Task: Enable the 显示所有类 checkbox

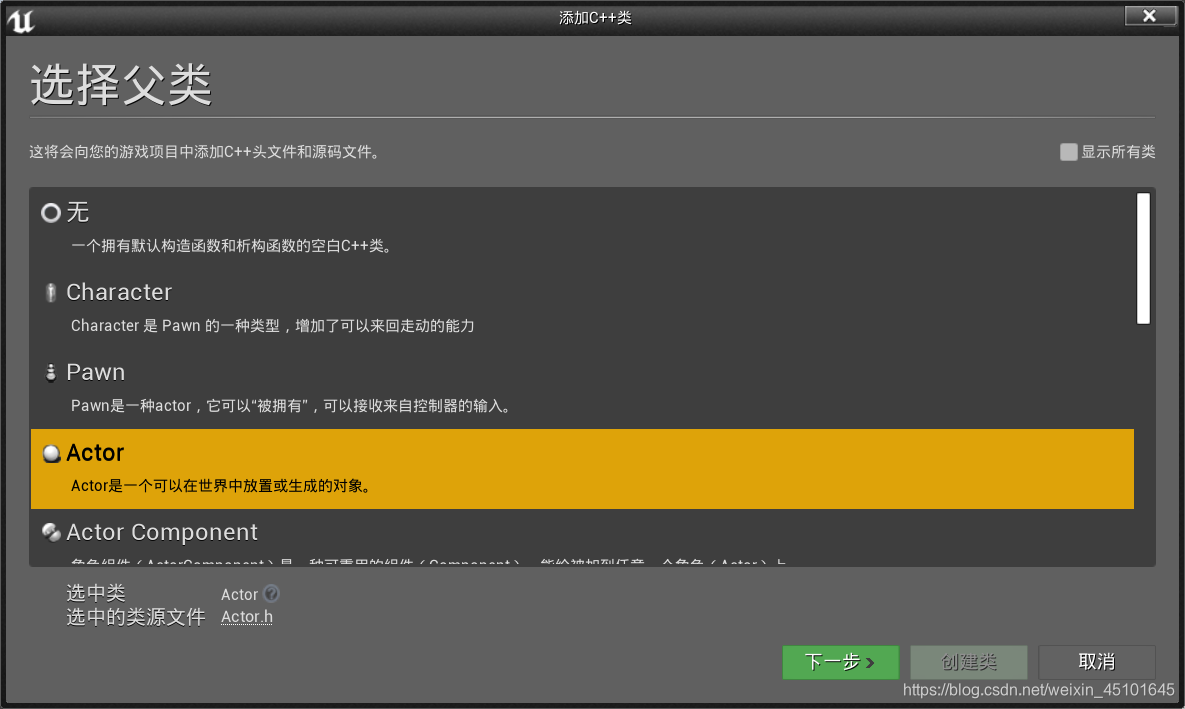Action: click(x=1068, y=152)
